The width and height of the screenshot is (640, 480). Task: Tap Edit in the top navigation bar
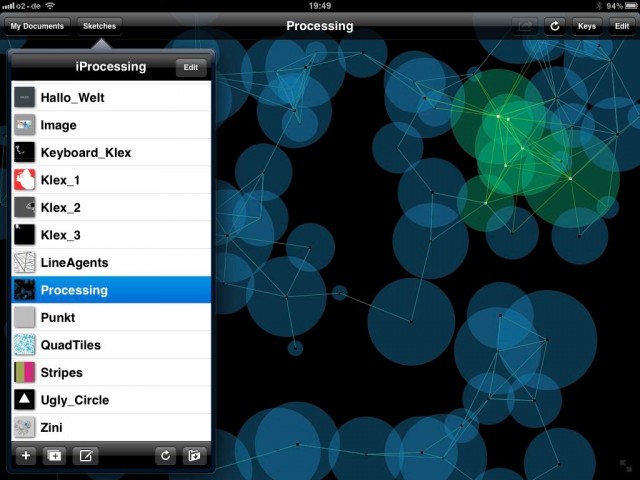click(x=622, y=26)
